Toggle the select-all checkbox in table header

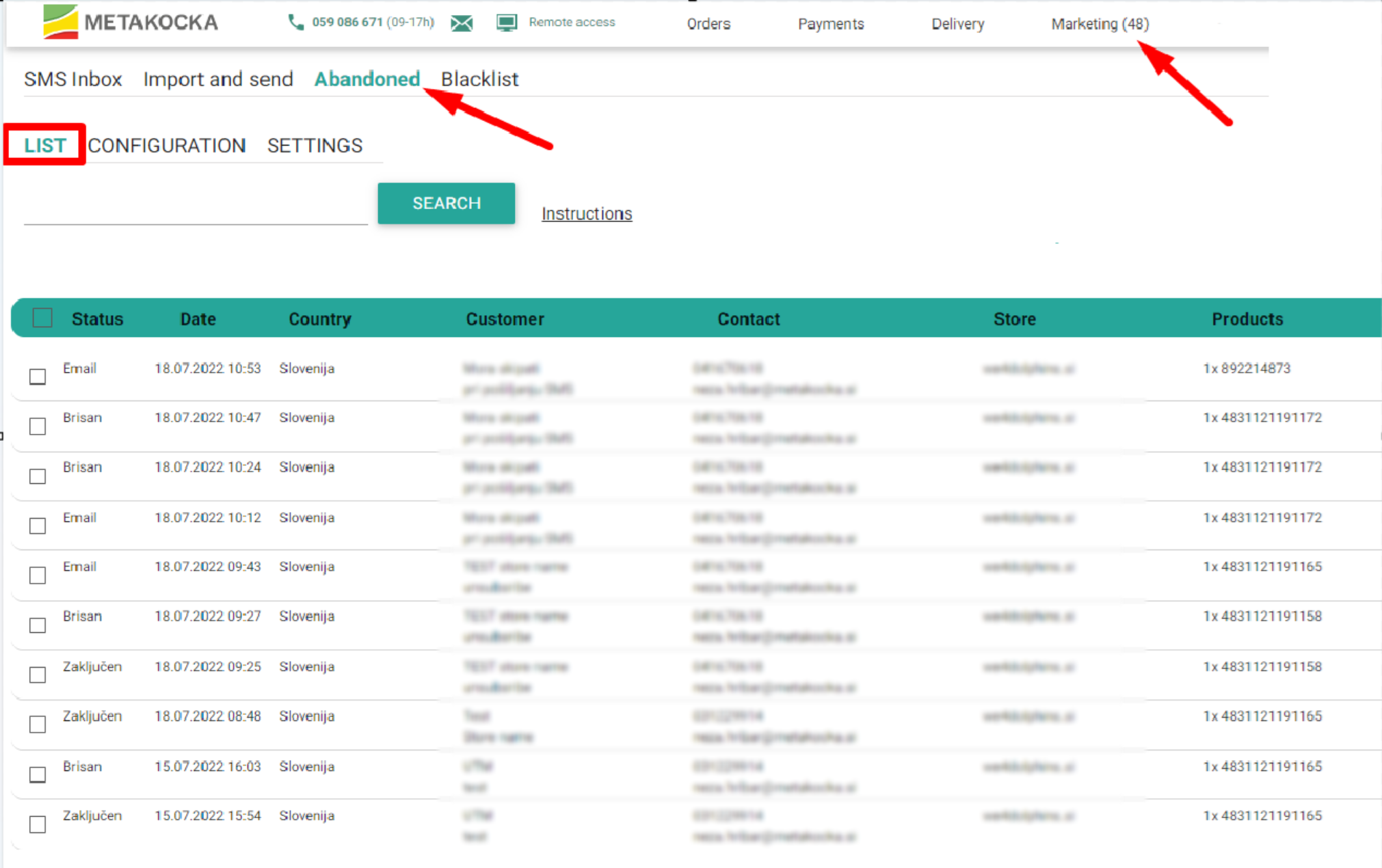42,318
